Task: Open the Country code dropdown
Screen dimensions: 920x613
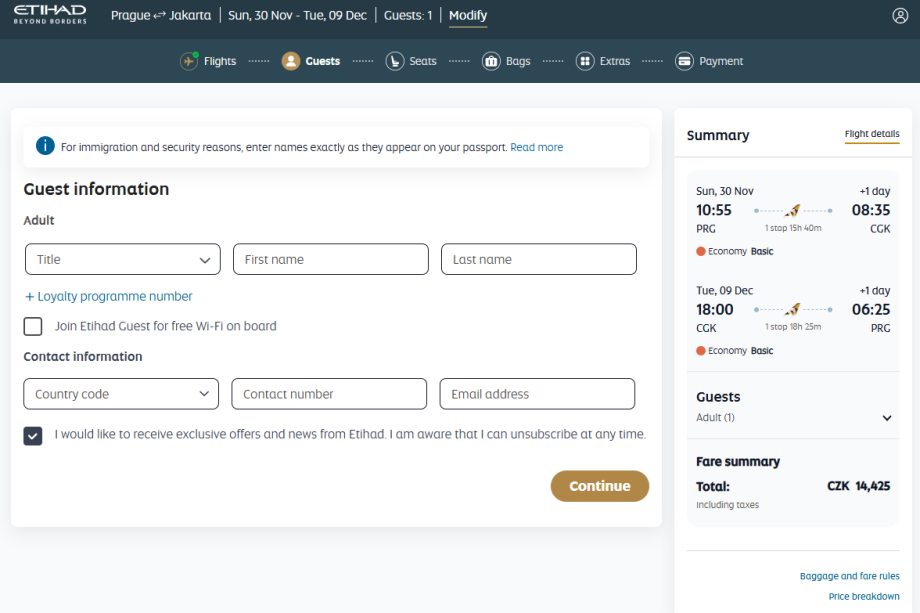Action: tap(121, 394)
